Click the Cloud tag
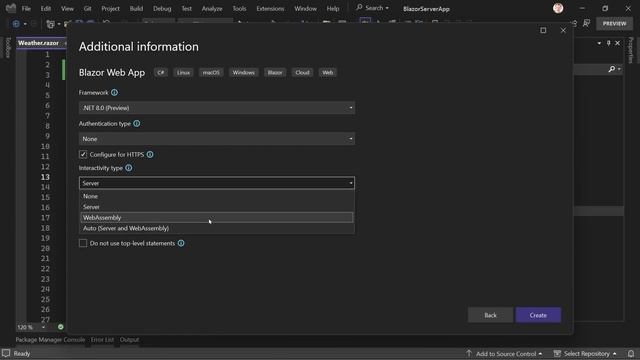Screen dimensions: 640x360 [x=302, y=72]
